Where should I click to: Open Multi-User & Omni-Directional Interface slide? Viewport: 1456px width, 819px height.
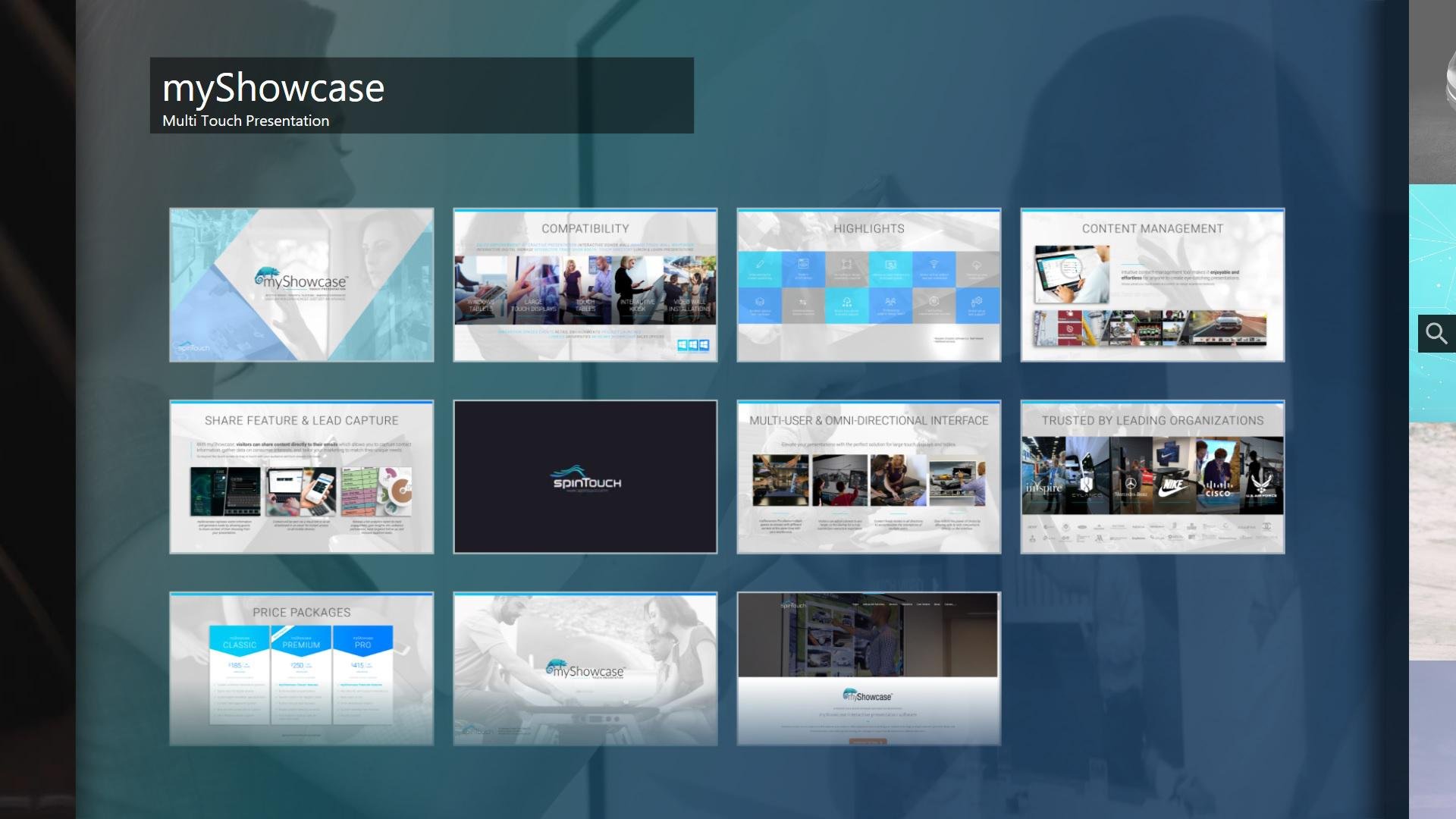pos(868,476)
